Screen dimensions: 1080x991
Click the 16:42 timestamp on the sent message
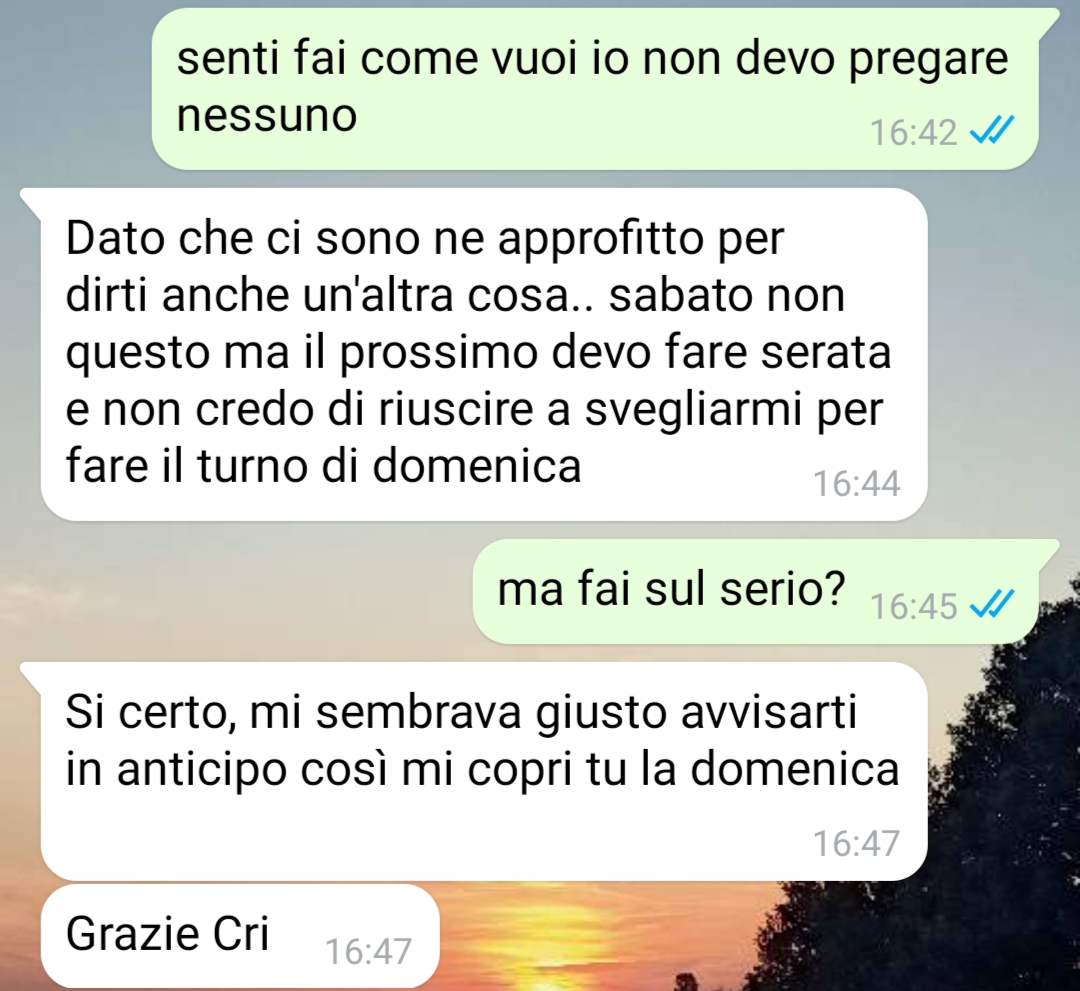[x=913, y=132]
